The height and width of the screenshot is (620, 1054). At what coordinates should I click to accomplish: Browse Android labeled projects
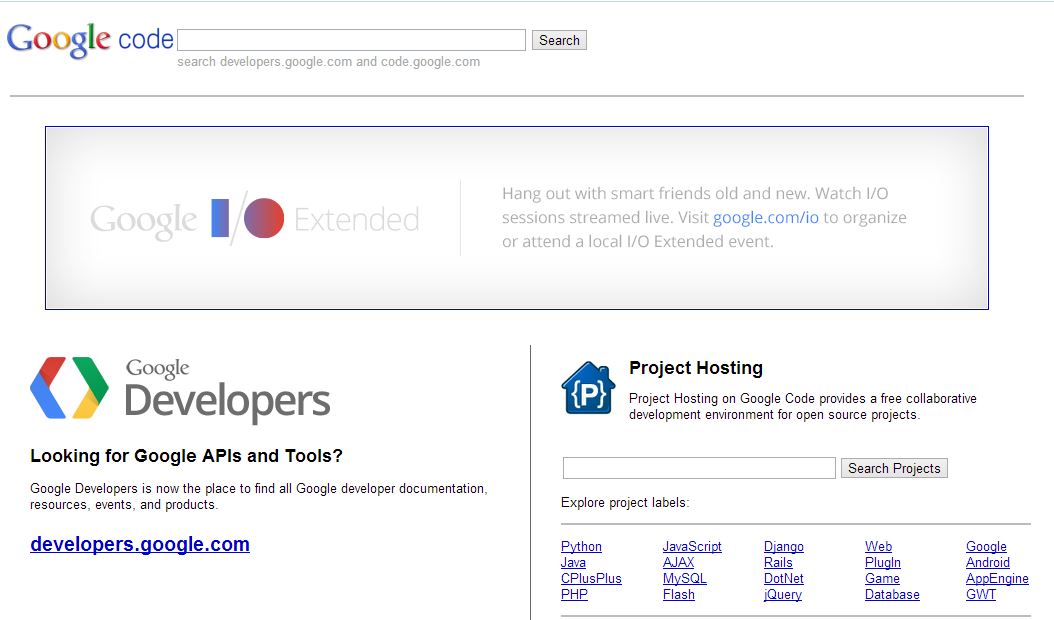click(987, 562)
